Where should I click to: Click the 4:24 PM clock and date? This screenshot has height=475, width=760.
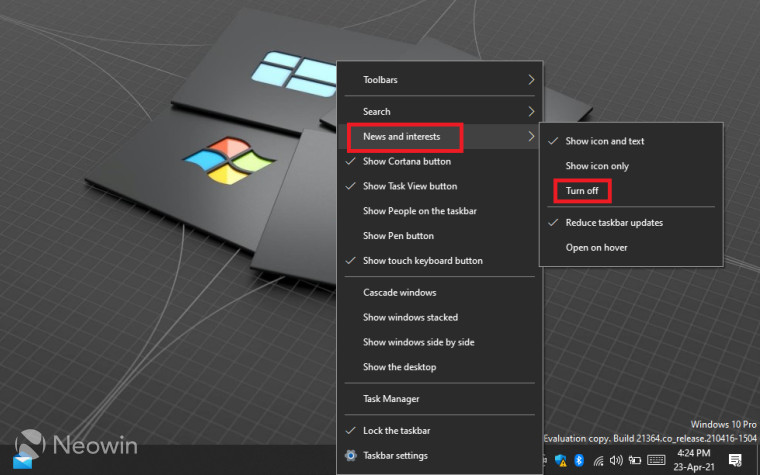click(x=694, y=460)
